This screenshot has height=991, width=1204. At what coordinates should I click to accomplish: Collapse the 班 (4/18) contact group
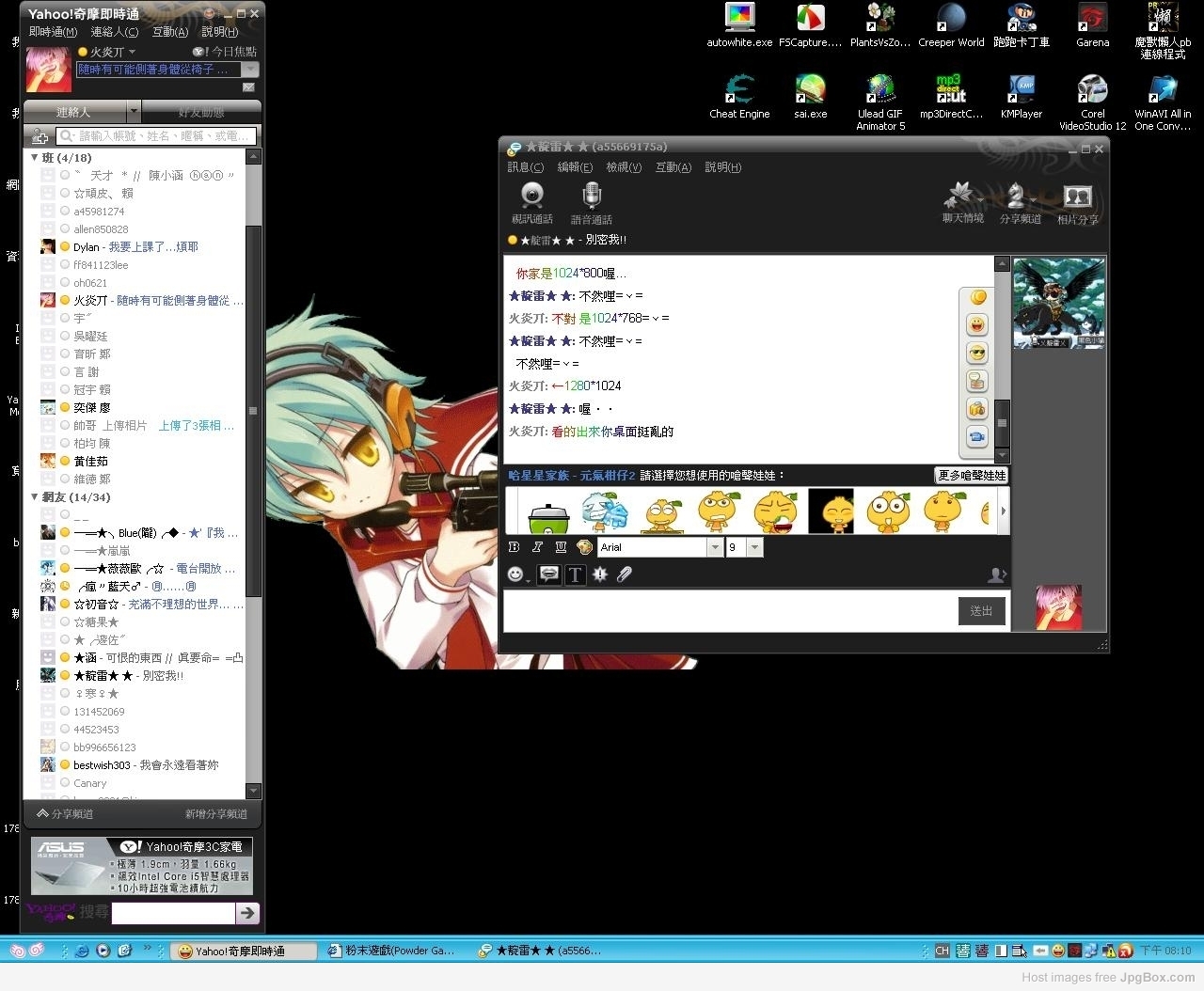[x=35, y=158]
